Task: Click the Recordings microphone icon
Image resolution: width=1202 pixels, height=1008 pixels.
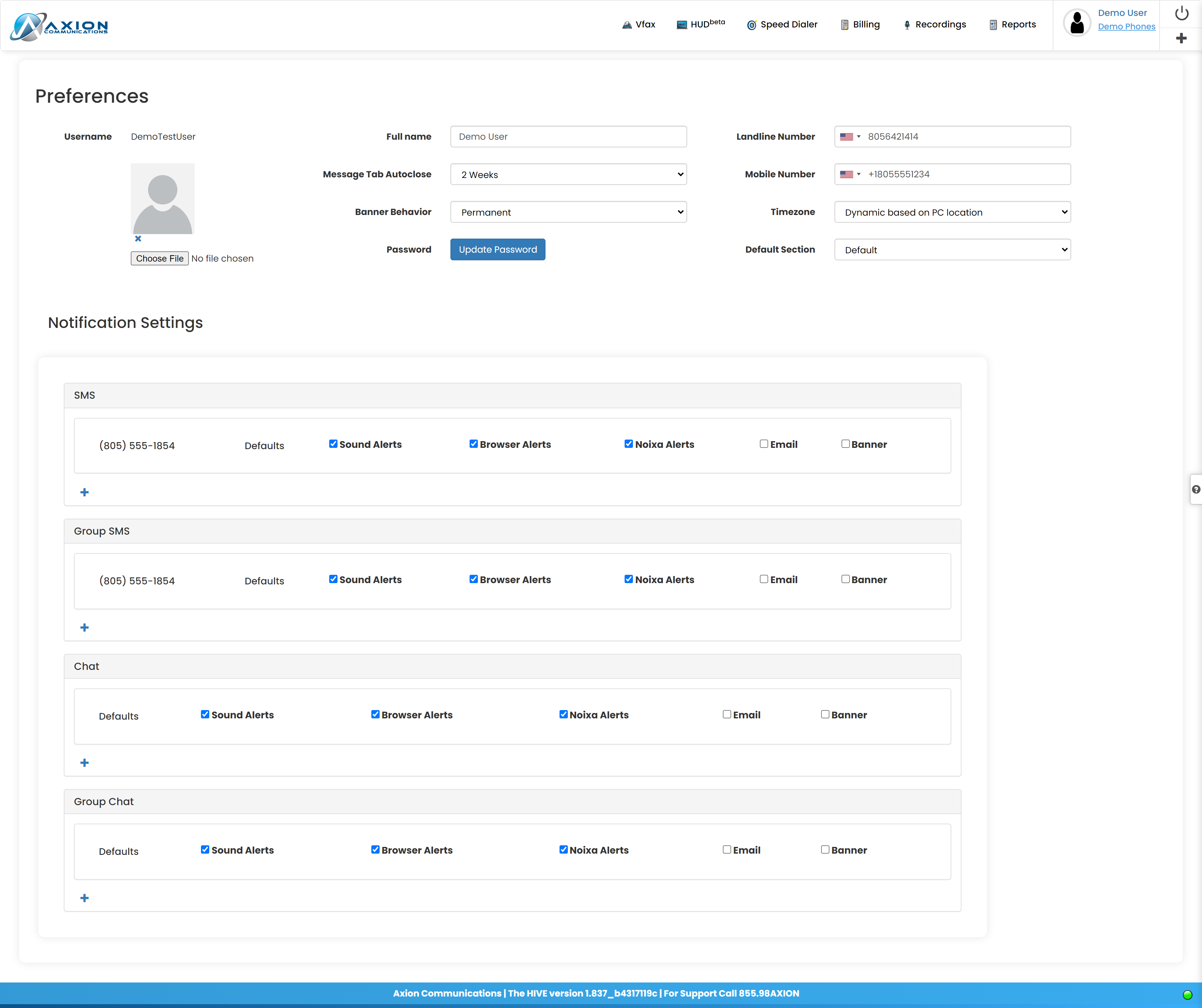Action: pos(907,25)
